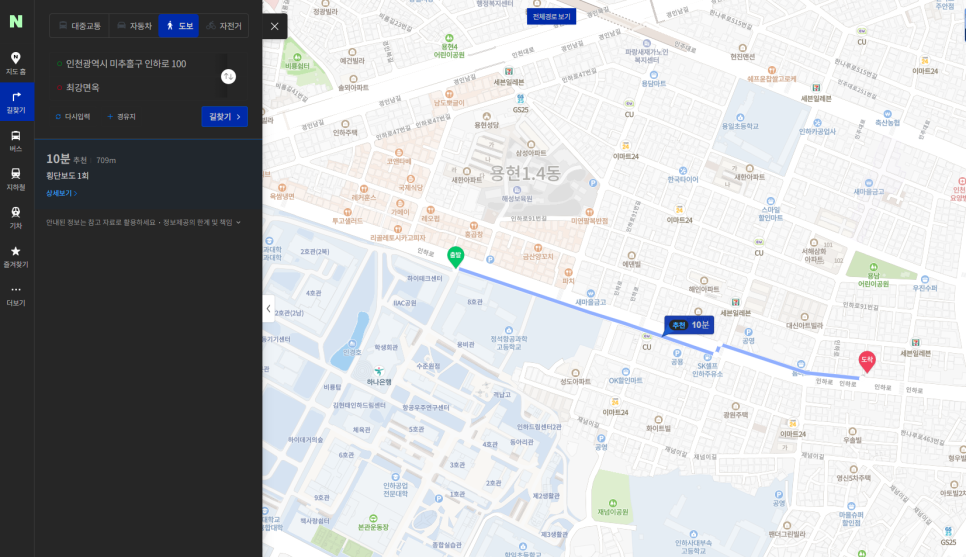The width and height of the screenshot is (966, 557).
Task: Click the 본관운동장 marker
Action: click(373, 519)
